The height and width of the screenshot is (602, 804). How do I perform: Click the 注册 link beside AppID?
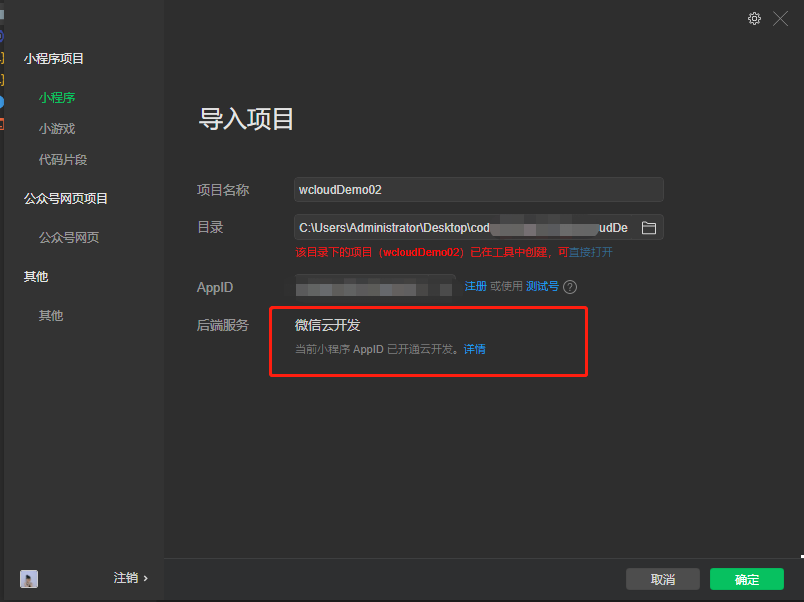475,286
